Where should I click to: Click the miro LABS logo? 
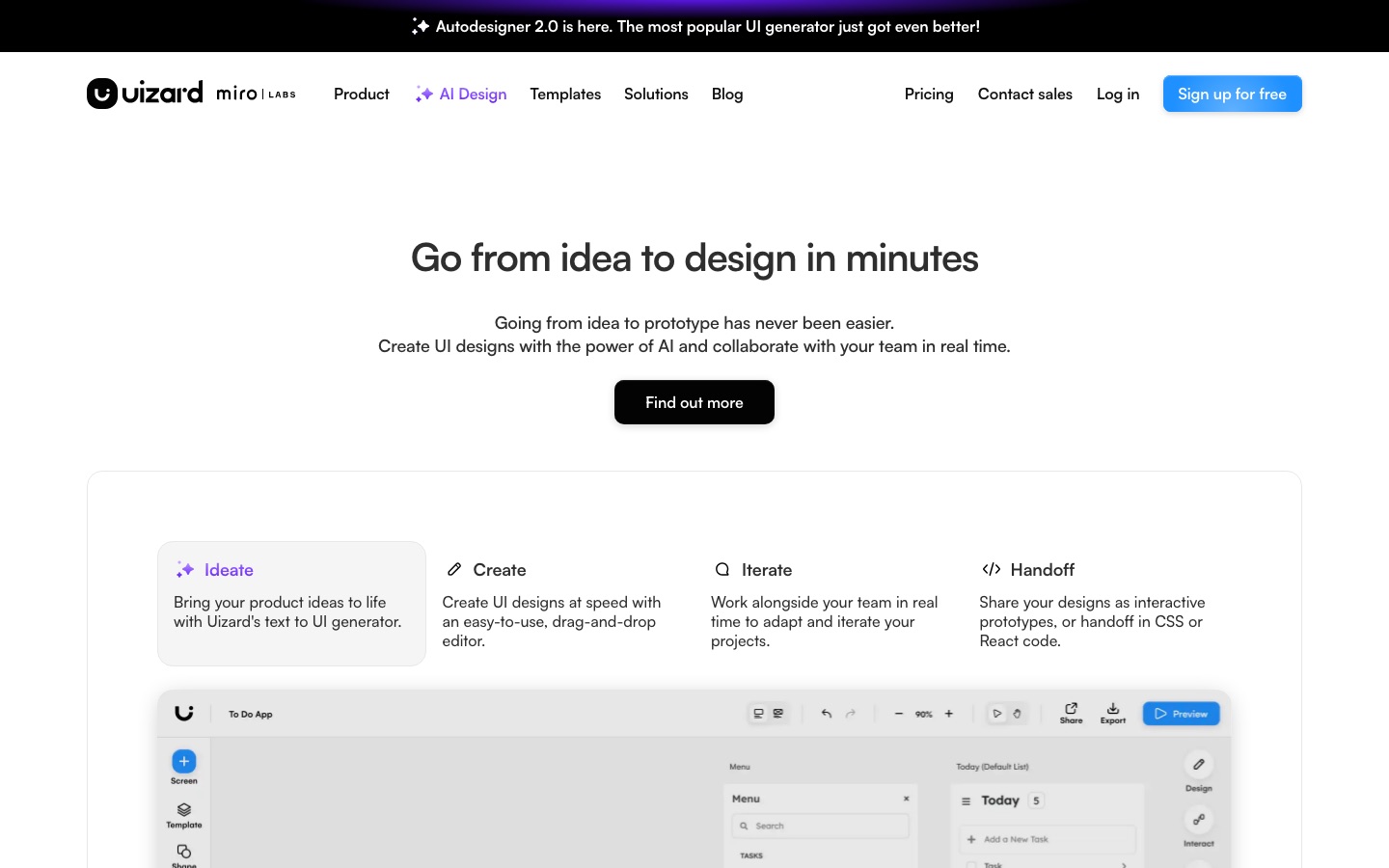[256, 94]
